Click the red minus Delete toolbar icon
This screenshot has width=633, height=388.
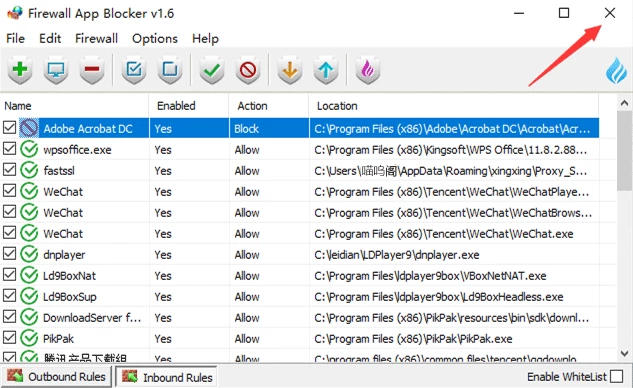tap(92, 70)
